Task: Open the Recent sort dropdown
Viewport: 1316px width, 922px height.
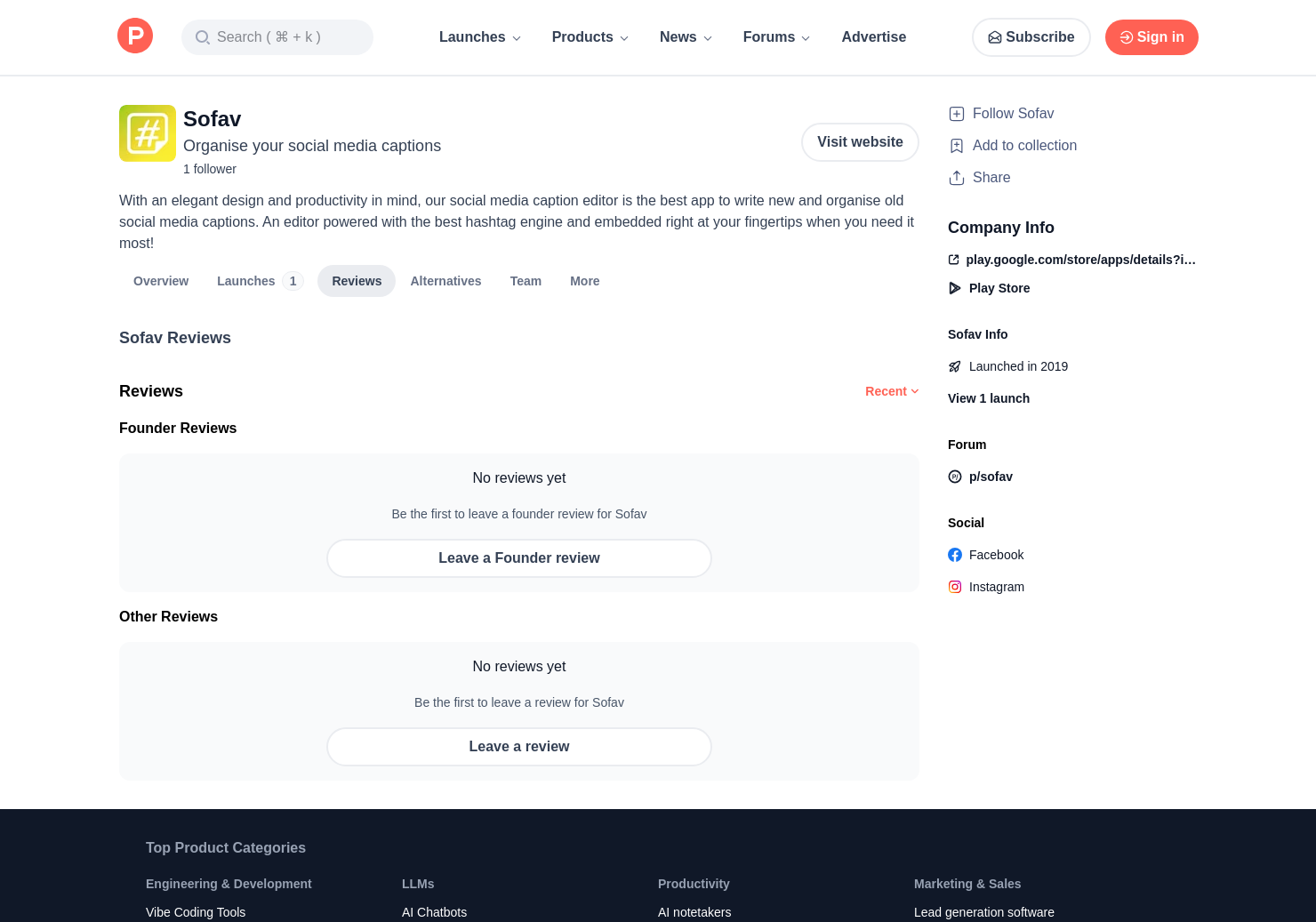Action: click(x=892, y=391)
